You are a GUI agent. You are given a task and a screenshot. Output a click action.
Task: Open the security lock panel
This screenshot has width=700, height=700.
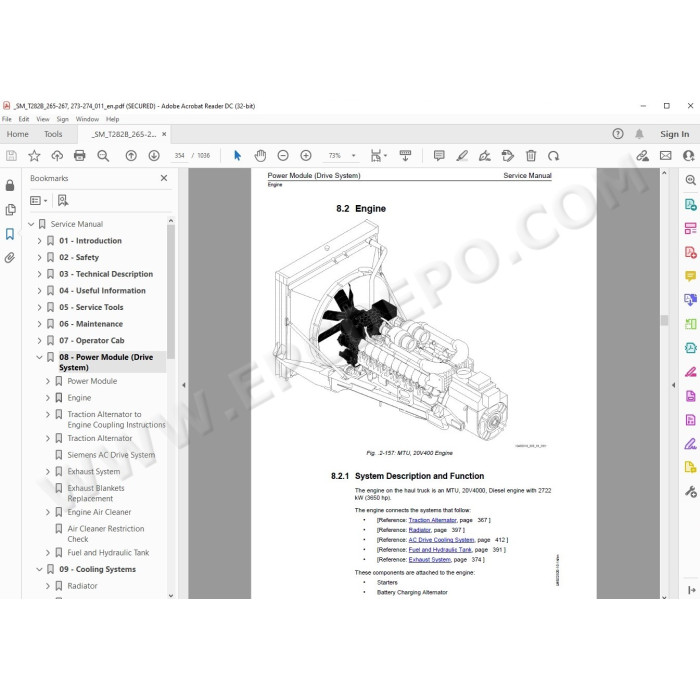[x=10, y=185]
